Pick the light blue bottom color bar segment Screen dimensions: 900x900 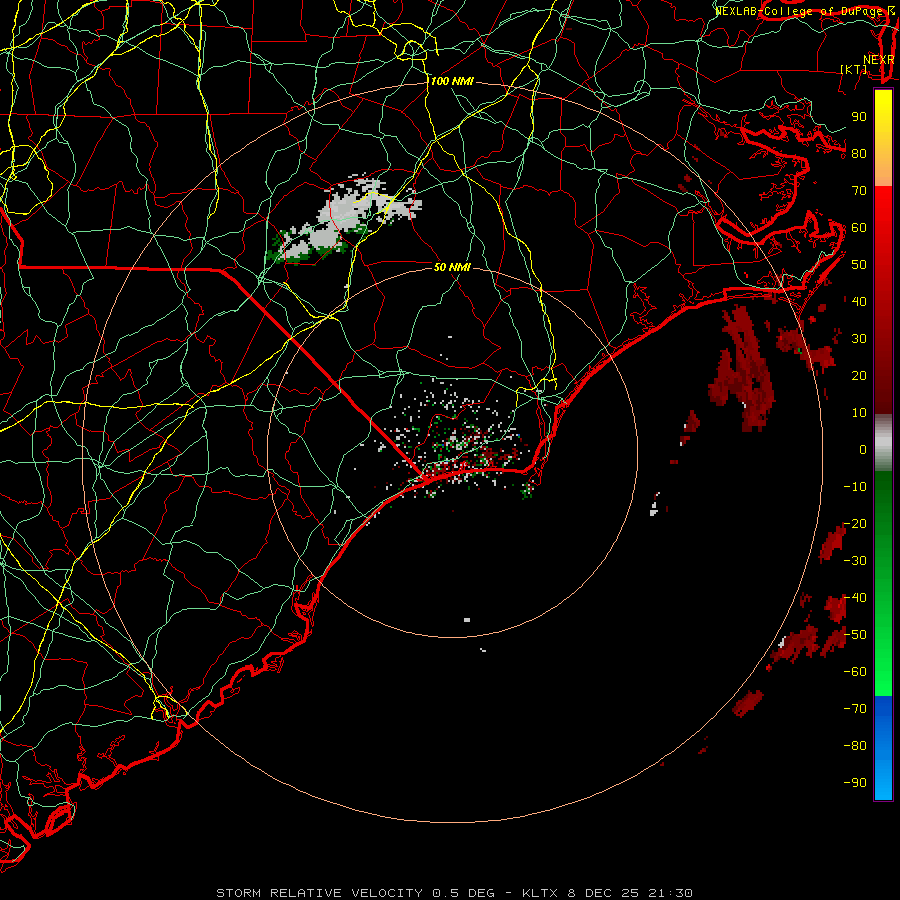[x=883, y=778]
